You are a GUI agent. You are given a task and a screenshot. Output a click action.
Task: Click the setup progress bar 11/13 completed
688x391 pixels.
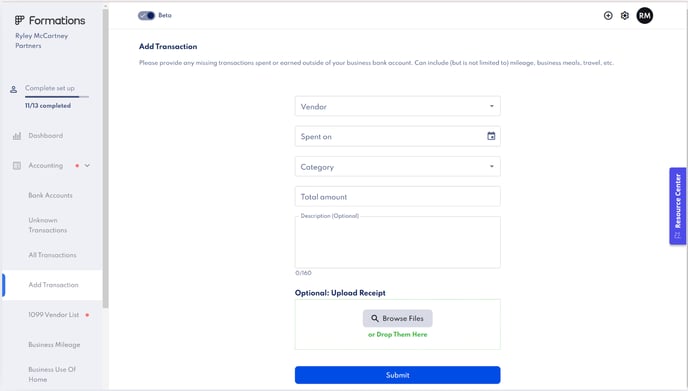57,97
